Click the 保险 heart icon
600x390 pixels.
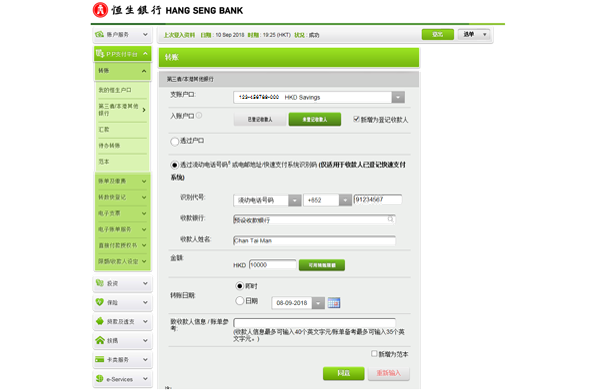[x=99, y=302]
